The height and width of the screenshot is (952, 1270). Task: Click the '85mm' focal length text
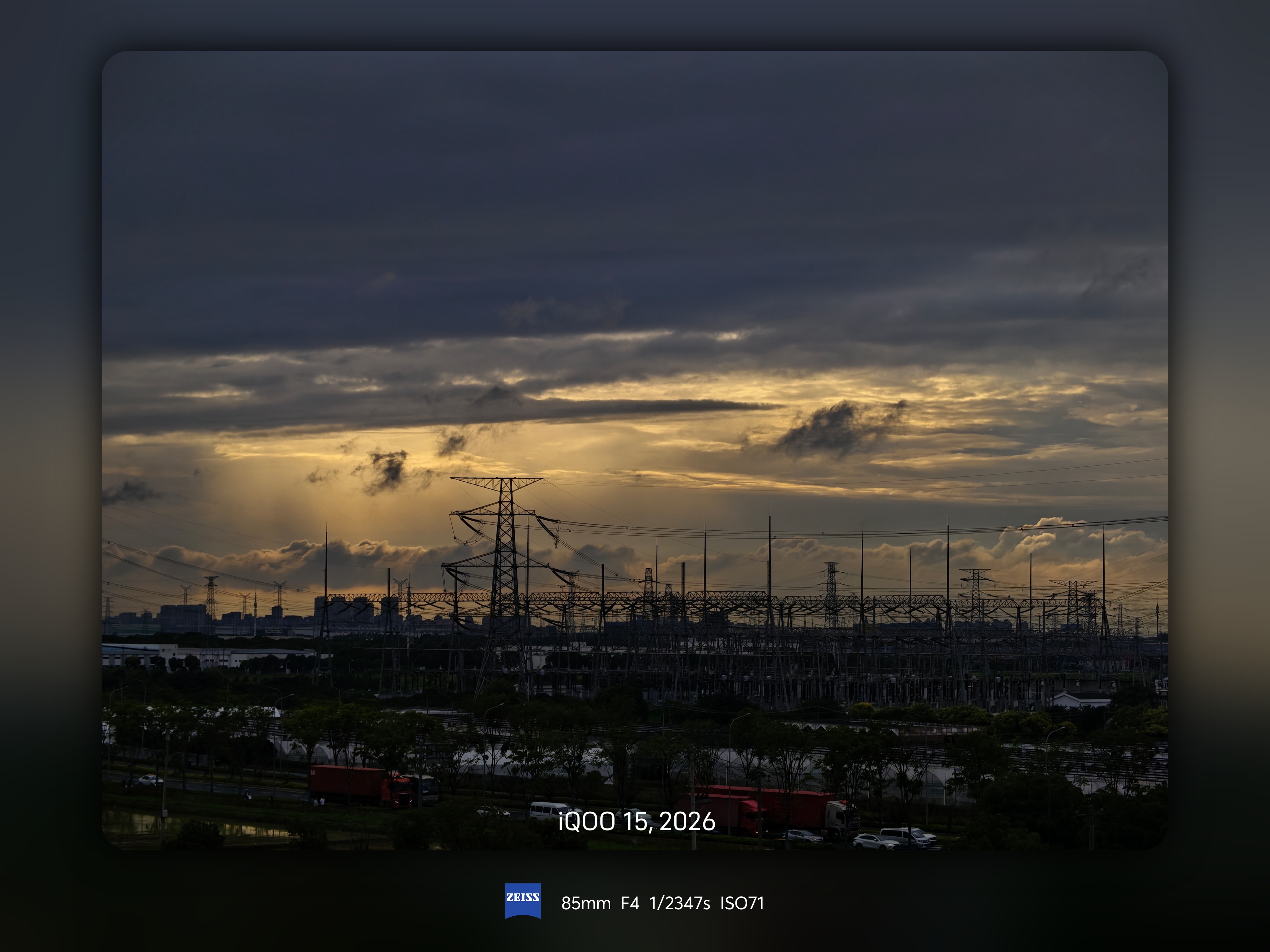point(586,903)
